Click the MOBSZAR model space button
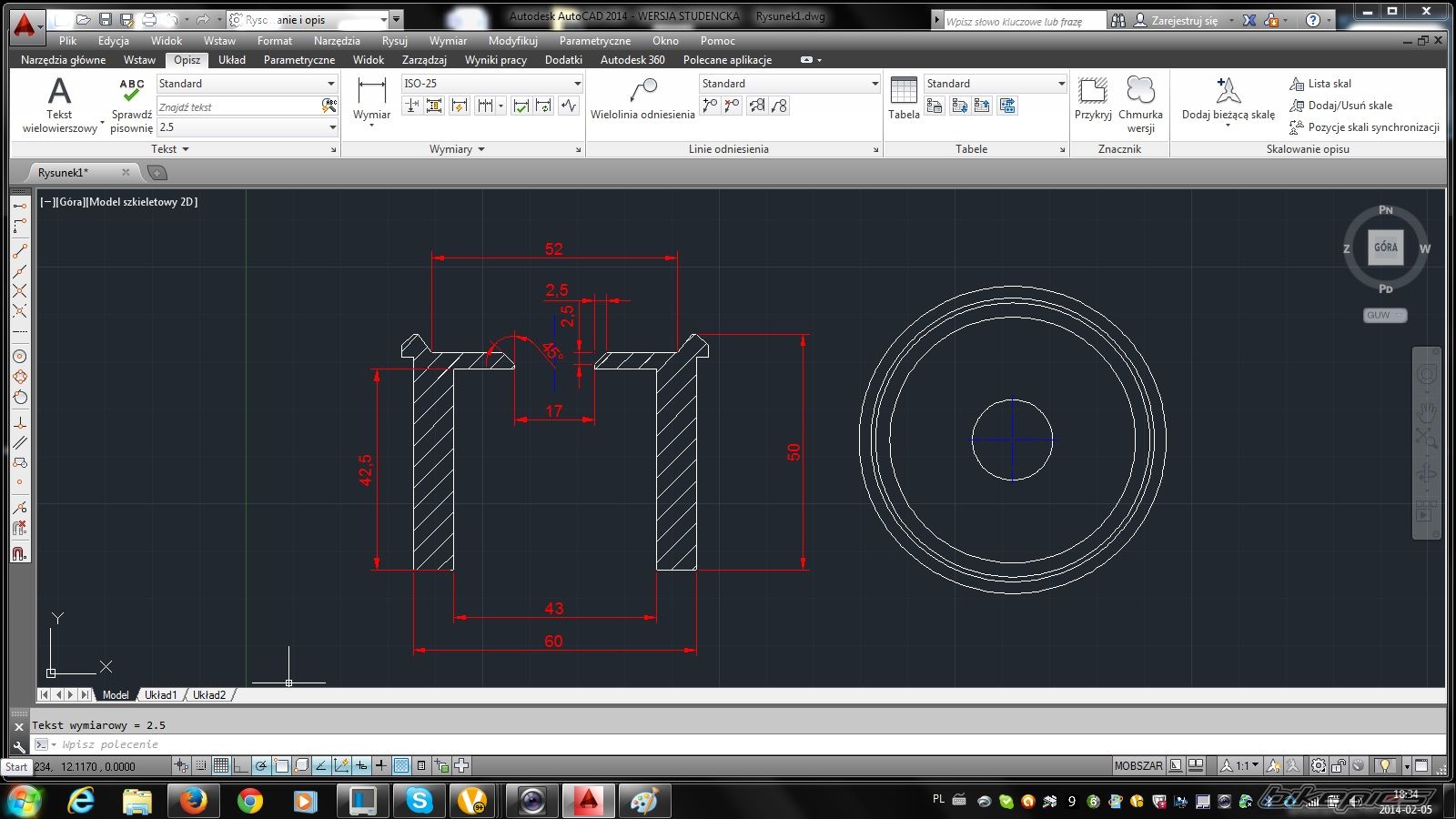The width and height of the screenshot is (1456, 819). 1138,765
